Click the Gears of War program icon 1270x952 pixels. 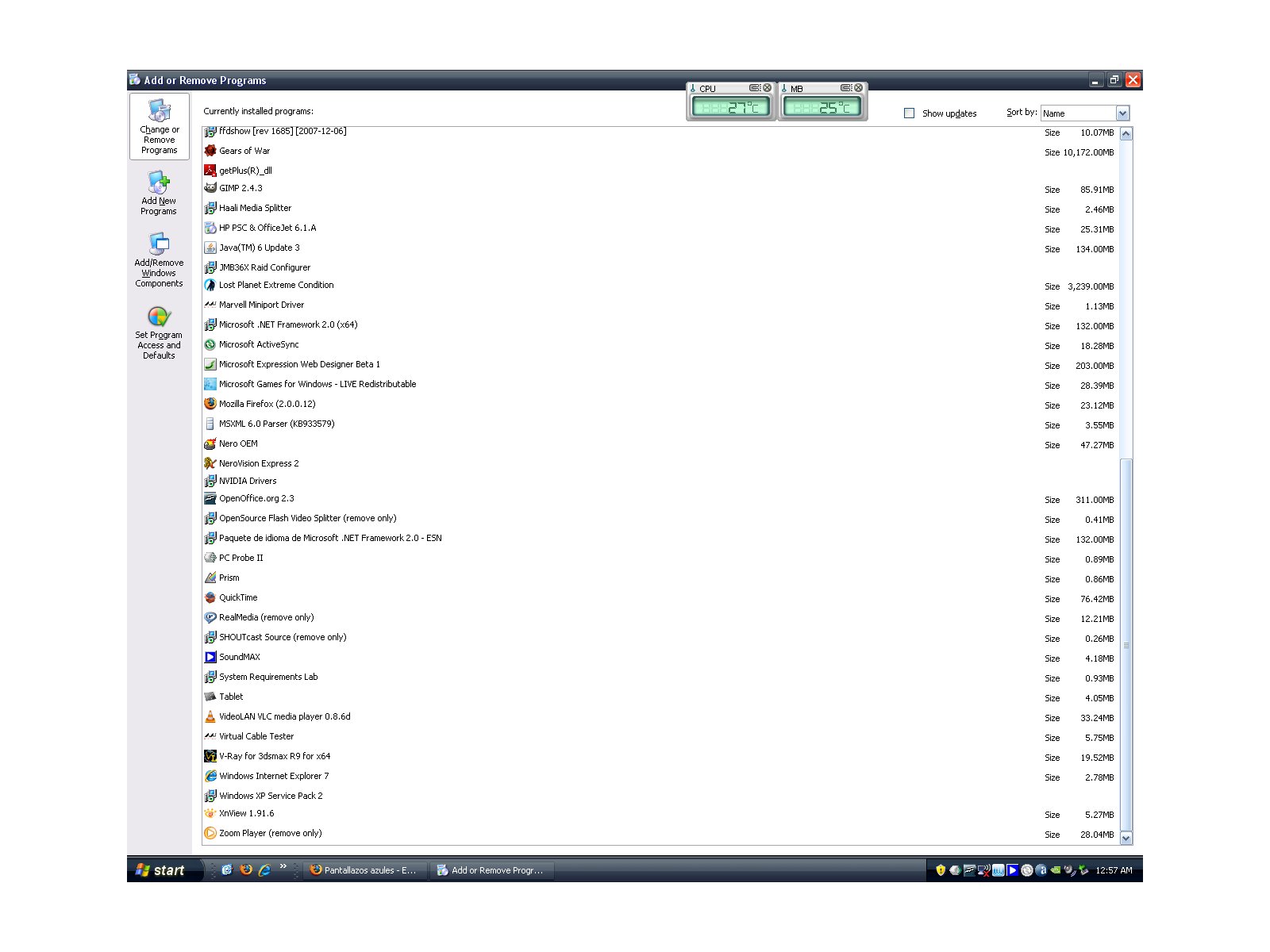pos(210,151)
